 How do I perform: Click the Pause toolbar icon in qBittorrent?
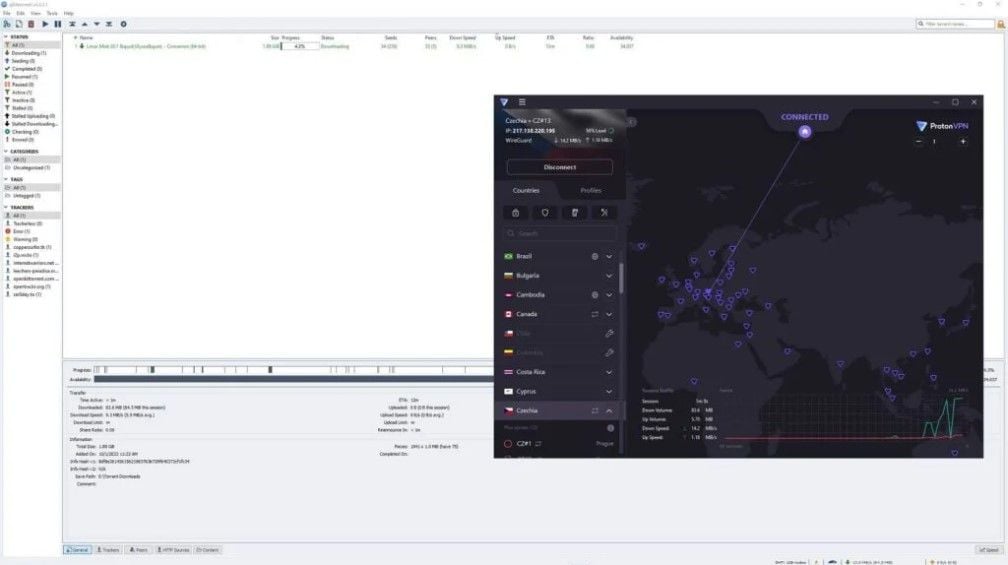coord(58,24)
